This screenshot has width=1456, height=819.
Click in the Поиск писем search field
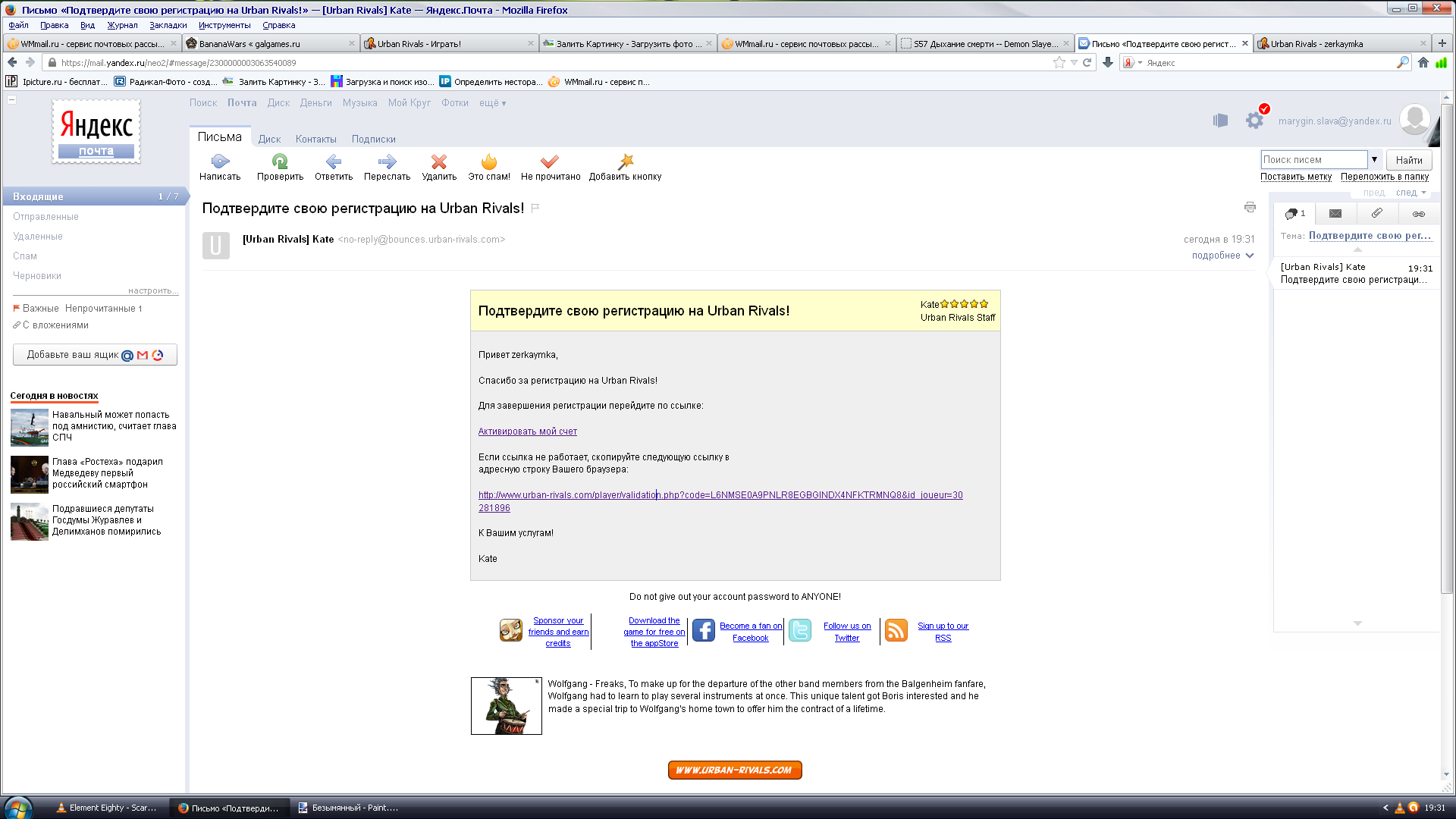tap(1313, 159)
